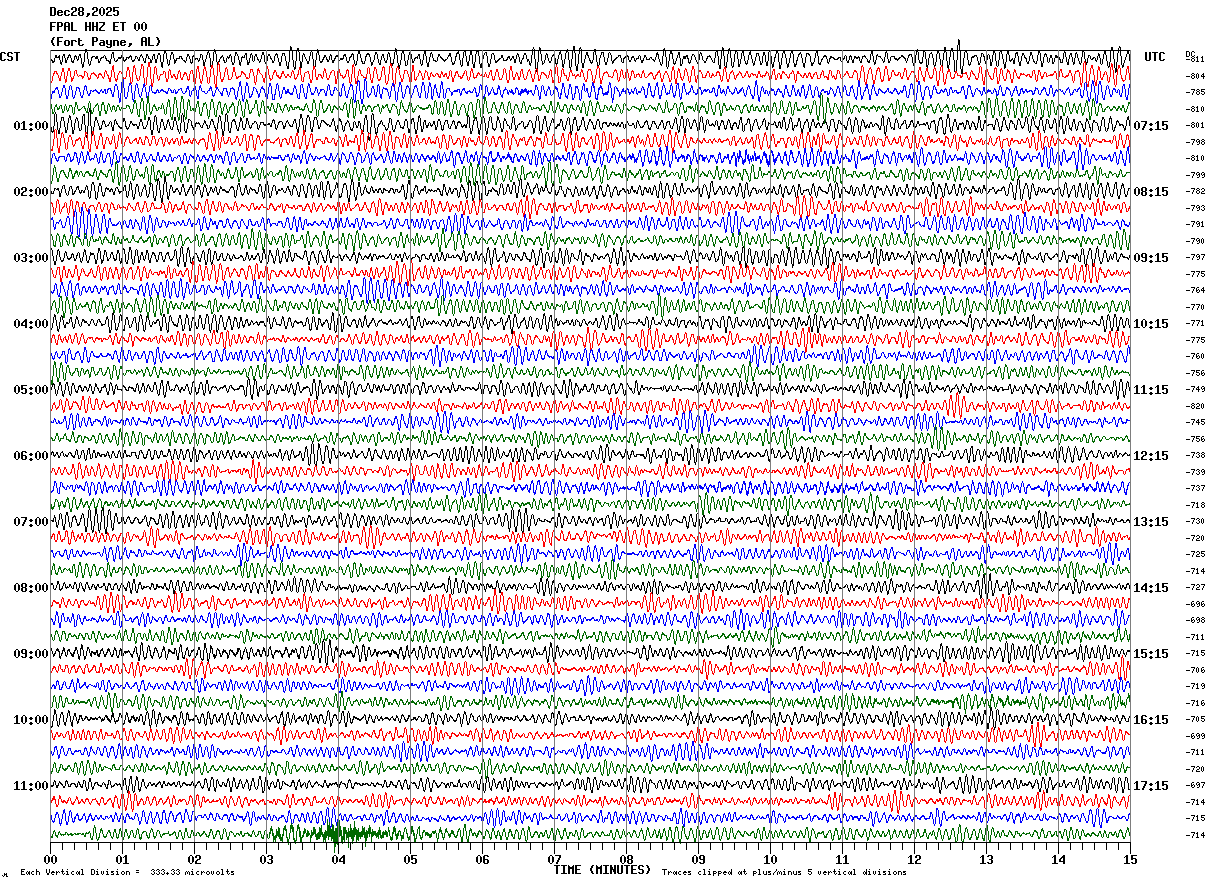
Task: Click the DC offset value -797
Action: pyautogui.click(x=1196, y=257)
